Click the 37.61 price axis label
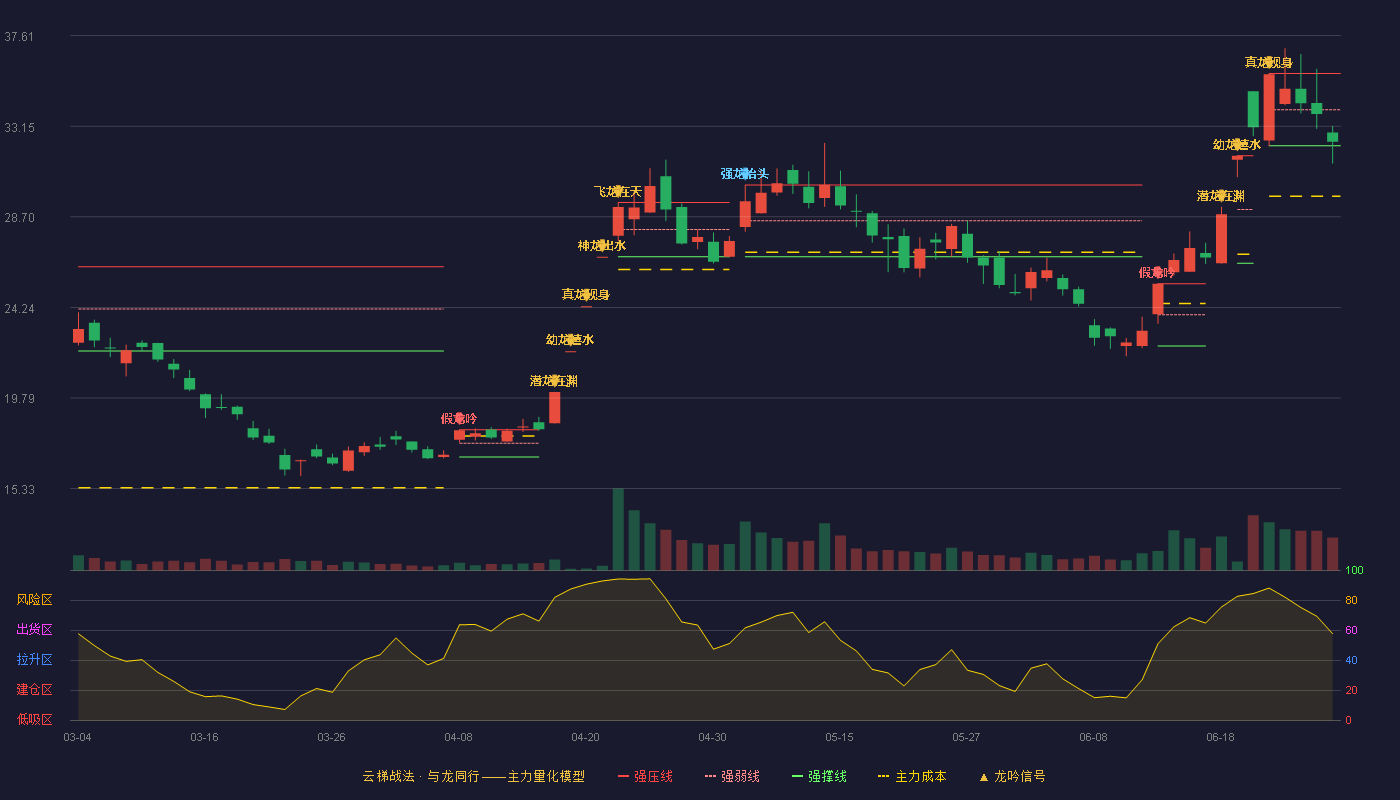The width and height of the screenshot is (1400, 800). (x=19, y=37)
